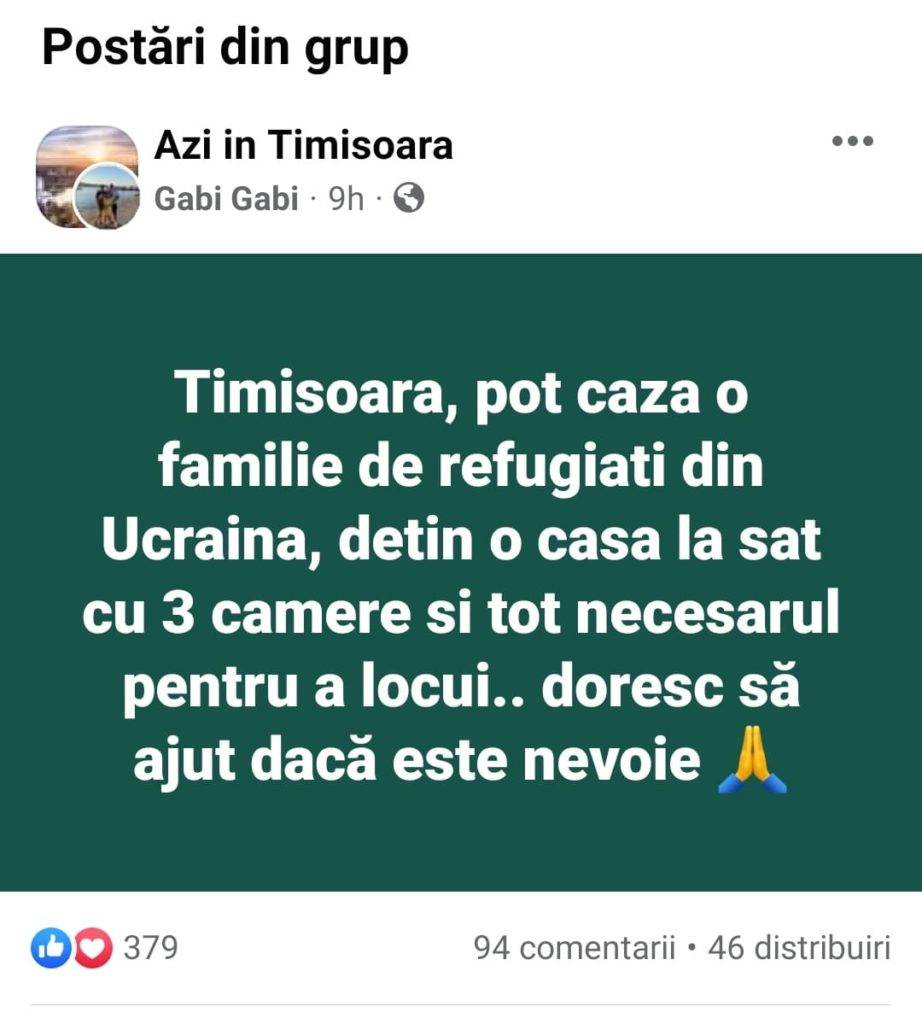The height and width of the screenshot is (1024, 922).
Task: Open the three-dot post options menu
Action: pos(852,140)
